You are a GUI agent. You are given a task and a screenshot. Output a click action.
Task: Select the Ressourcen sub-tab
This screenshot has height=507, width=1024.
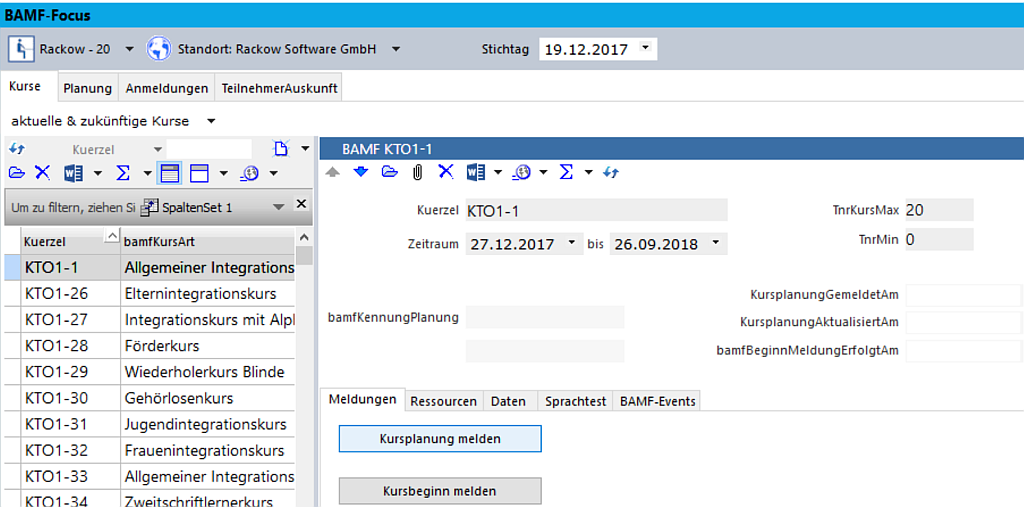tap(443, 401)
